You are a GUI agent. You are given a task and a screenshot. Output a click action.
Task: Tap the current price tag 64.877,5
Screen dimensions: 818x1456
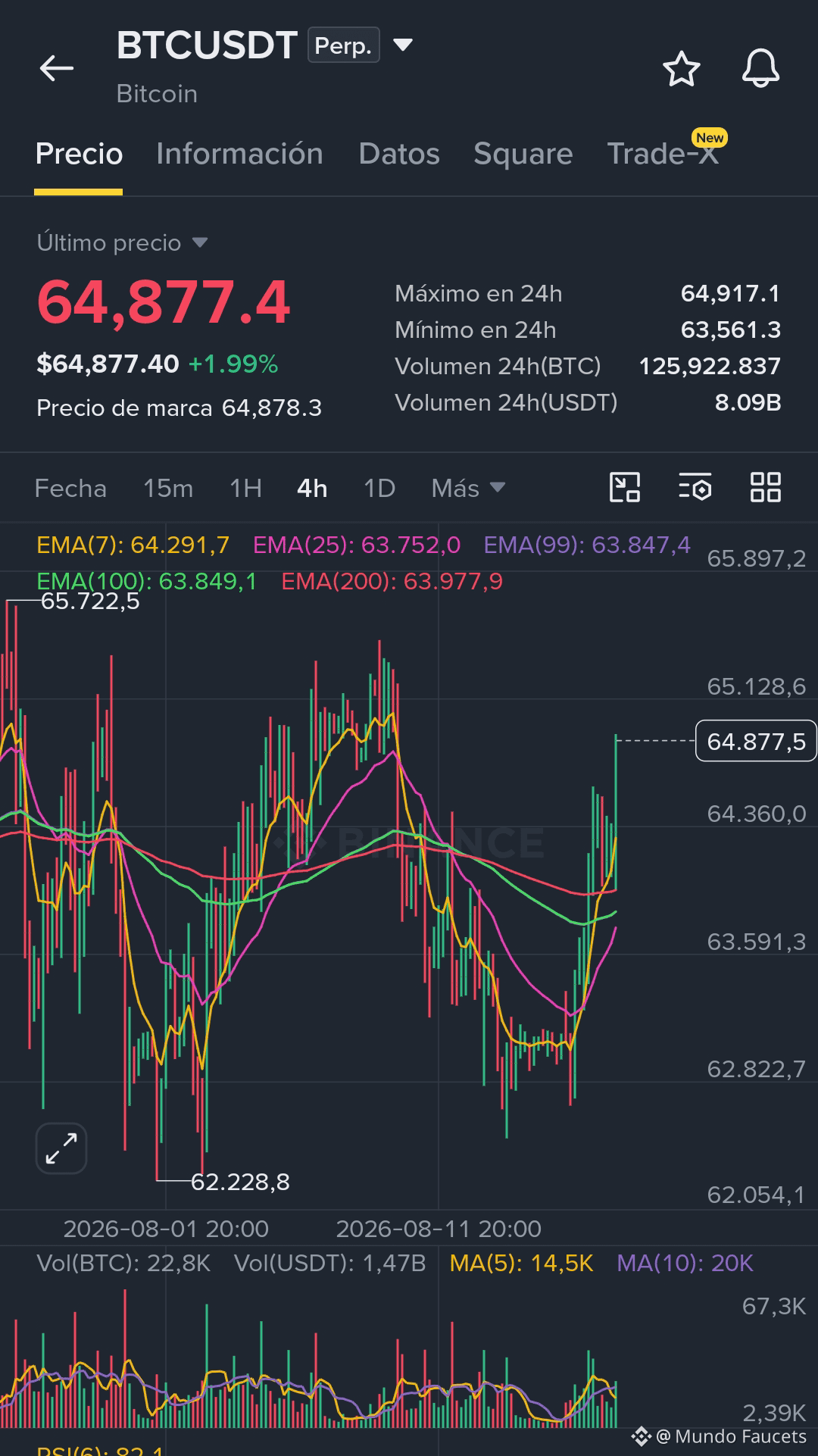pos(756,741)
